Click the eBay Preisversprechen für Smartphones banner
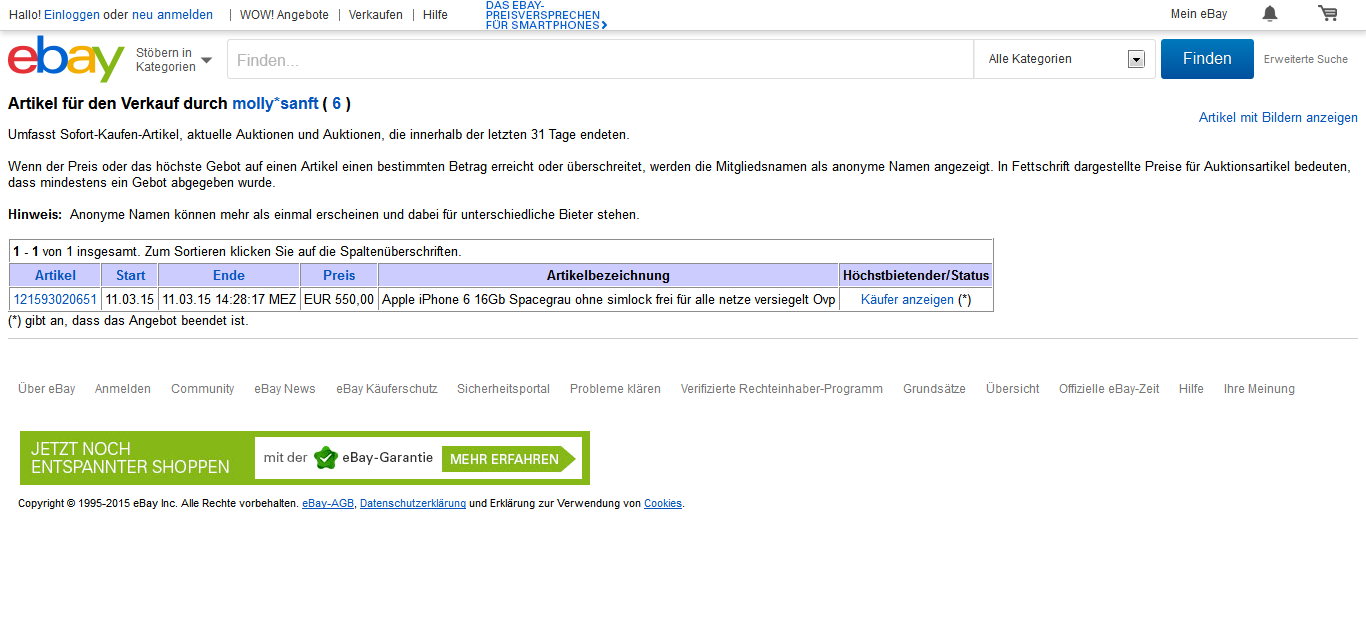Image resolution: width=1366 pixels, height=634 pixels. 546,15
